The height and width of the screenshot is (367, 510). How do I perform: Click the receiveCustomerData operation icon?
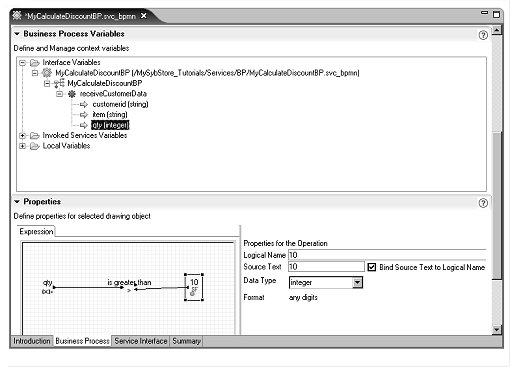pyautogui.click(x=72, y=94)
